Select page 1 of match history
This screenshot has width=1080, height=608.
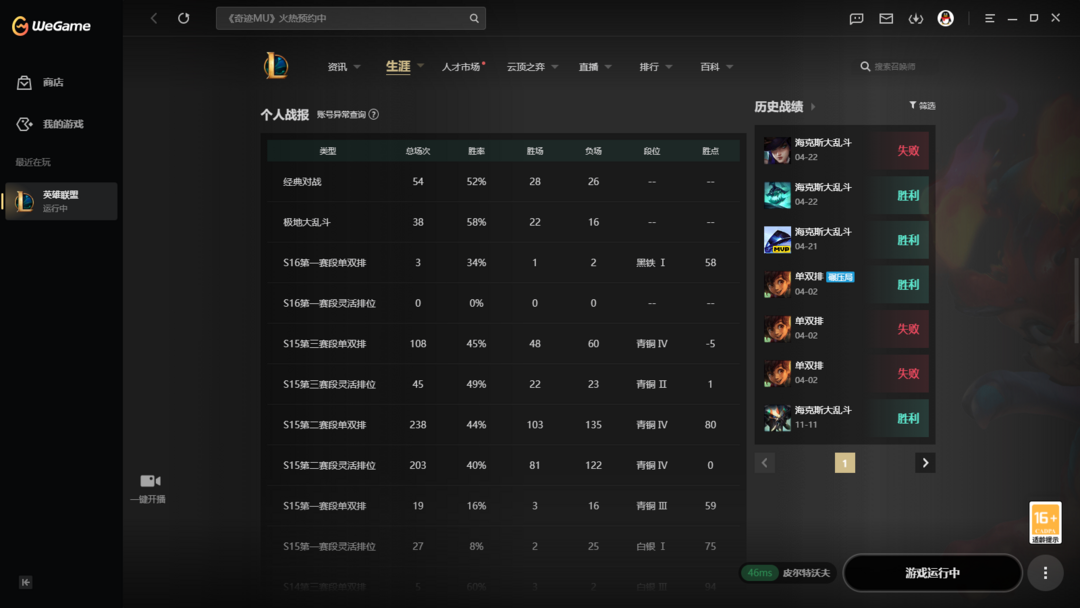[844, 463]
